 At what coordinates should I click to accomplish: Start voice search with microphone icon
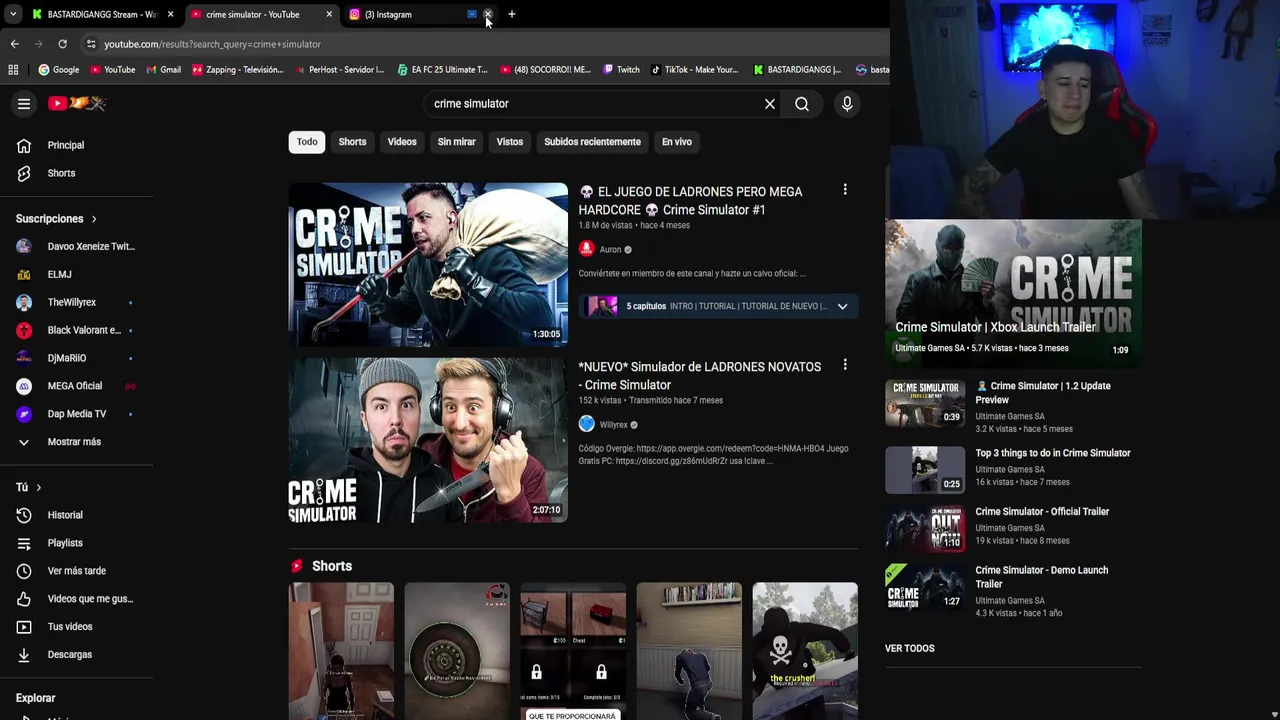click(x=847, y=104)
